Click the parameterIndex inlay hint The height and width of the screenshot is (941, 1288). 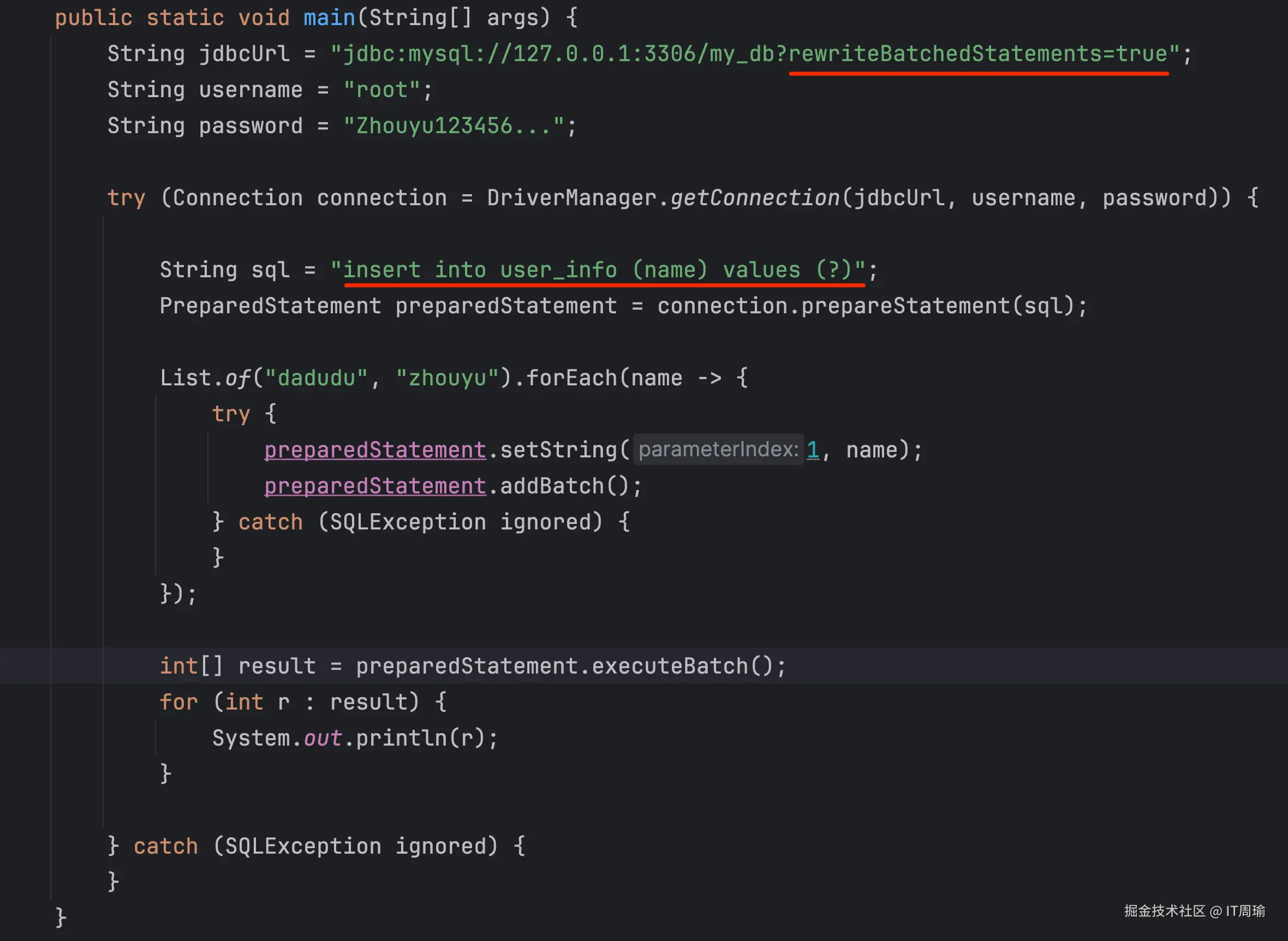[x=718, y=450]
